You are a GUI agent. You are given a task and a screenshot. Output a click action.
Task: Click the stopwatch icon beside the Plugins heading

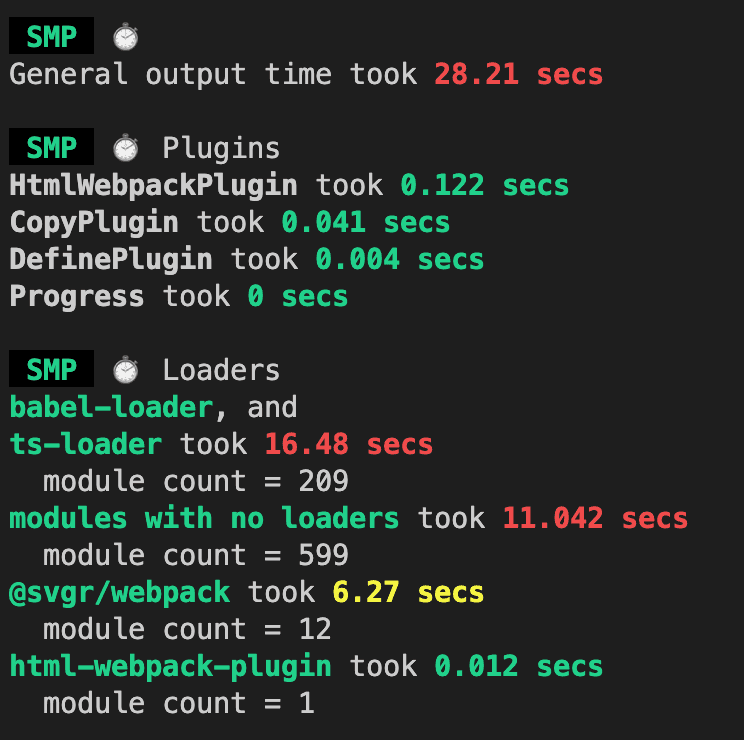pyautogui.click(x=125, y=148)
